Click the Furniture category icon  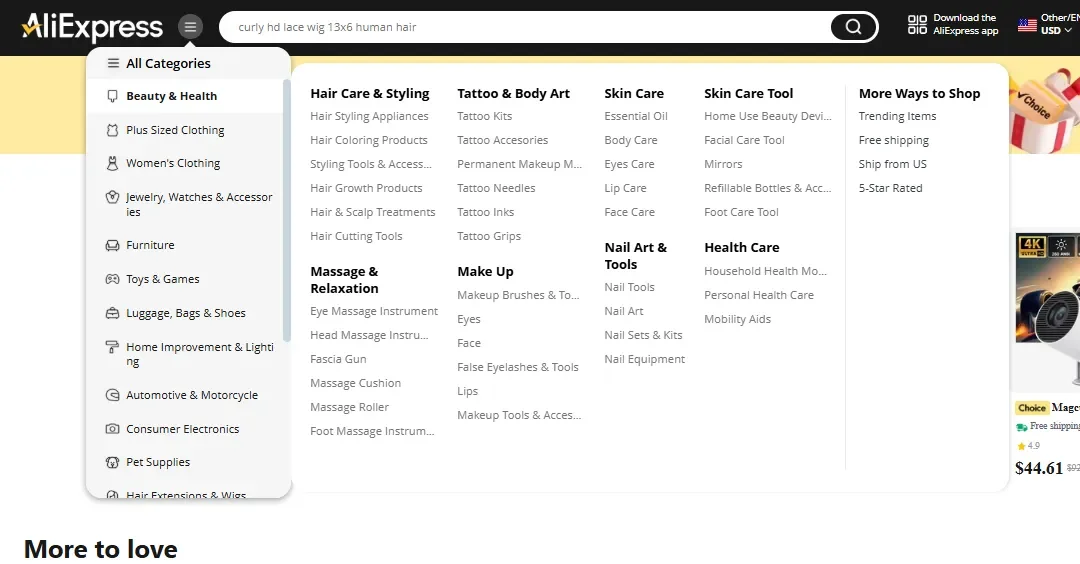coord(113,245)
